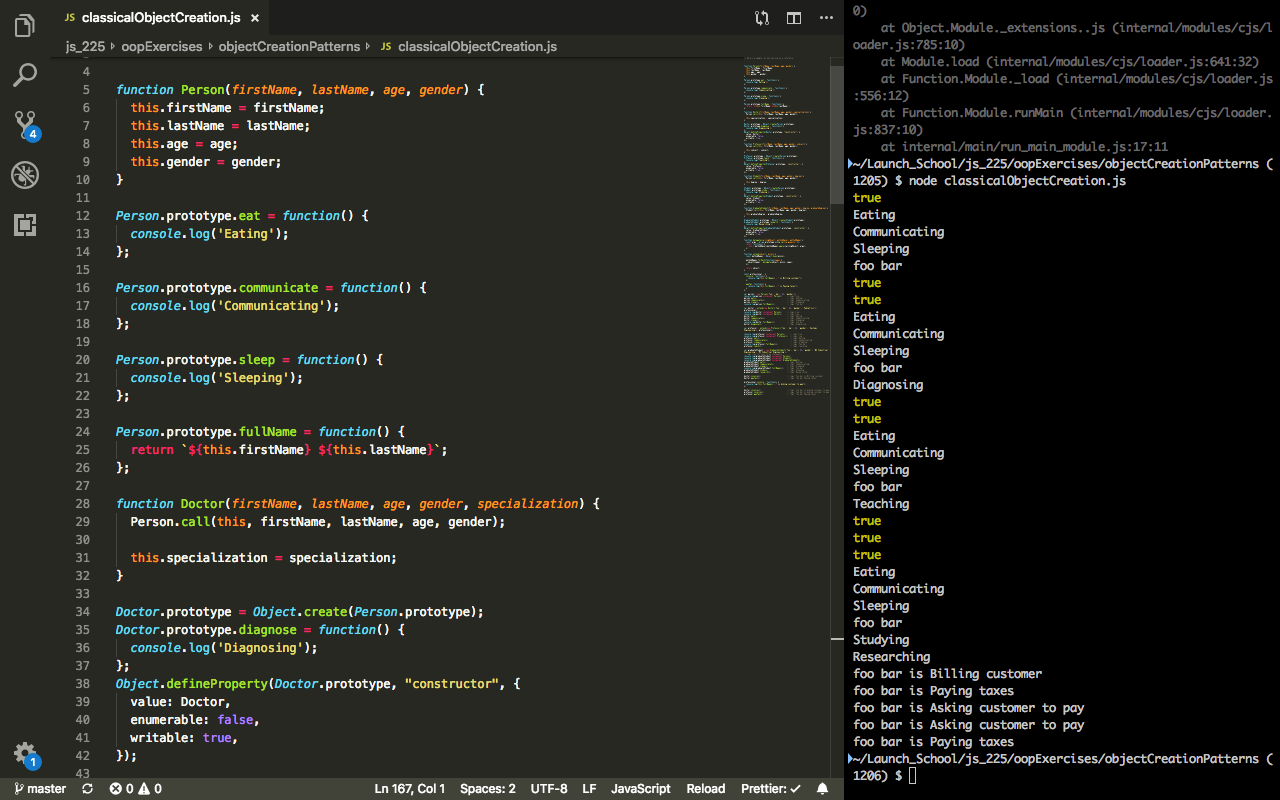Change end-of-line sequence via LF
The image size is (1280, 800).
(x=589, y=788)
